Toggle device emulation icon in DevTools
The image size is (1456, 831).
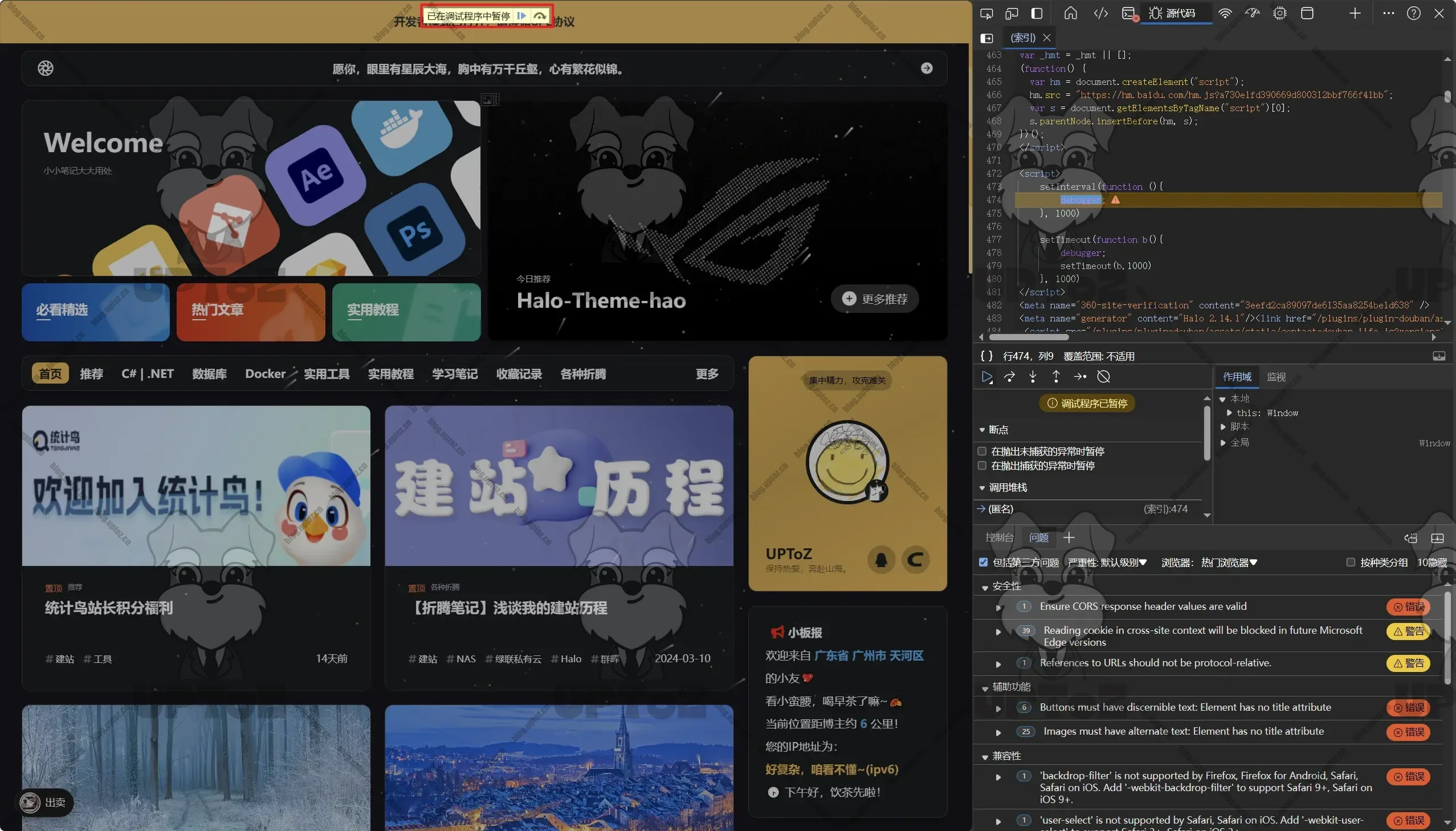pyautogui.click(x=1012, y=13)
